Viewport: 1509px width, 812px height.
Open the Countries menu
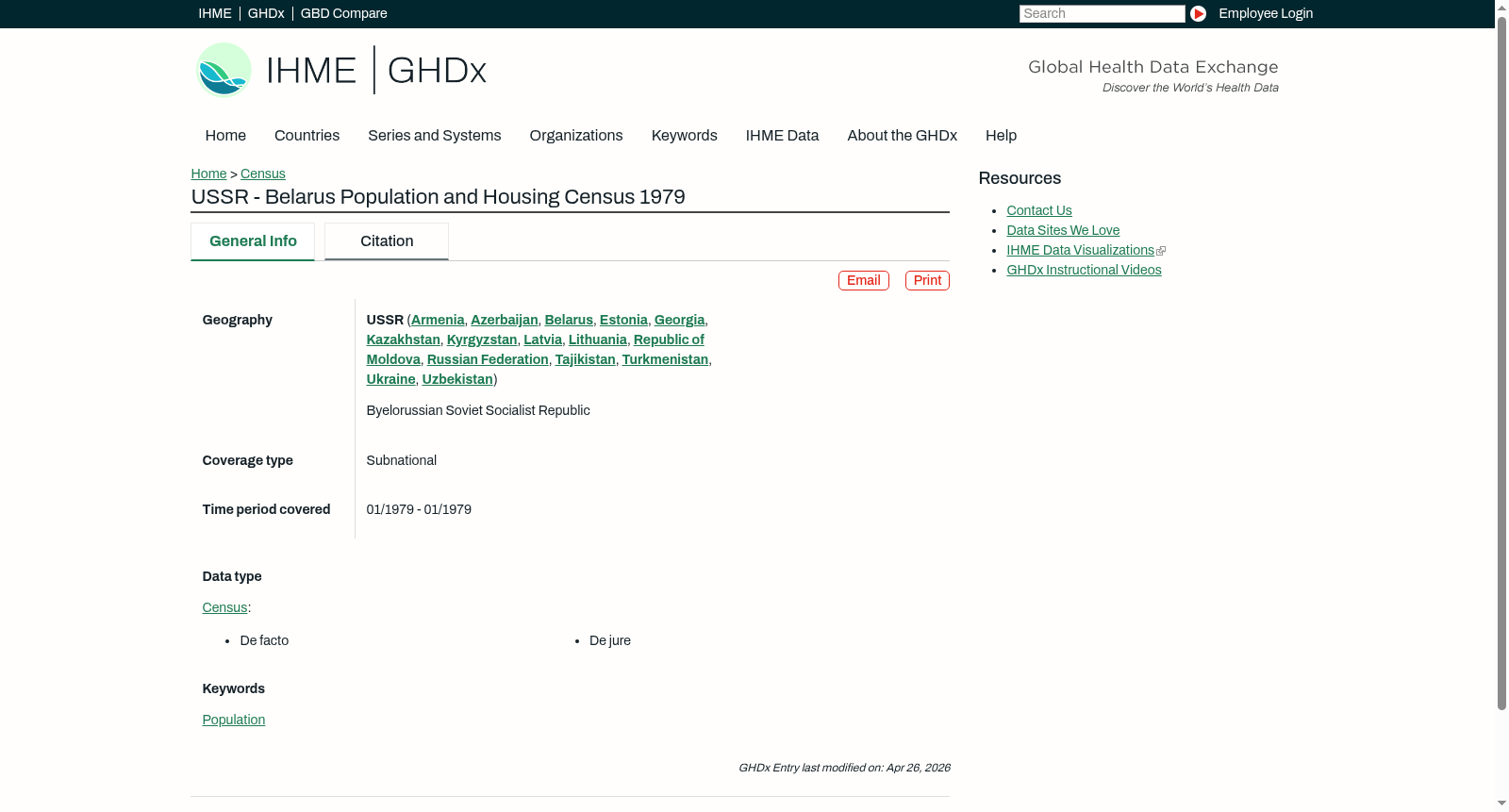pos(307,136)
